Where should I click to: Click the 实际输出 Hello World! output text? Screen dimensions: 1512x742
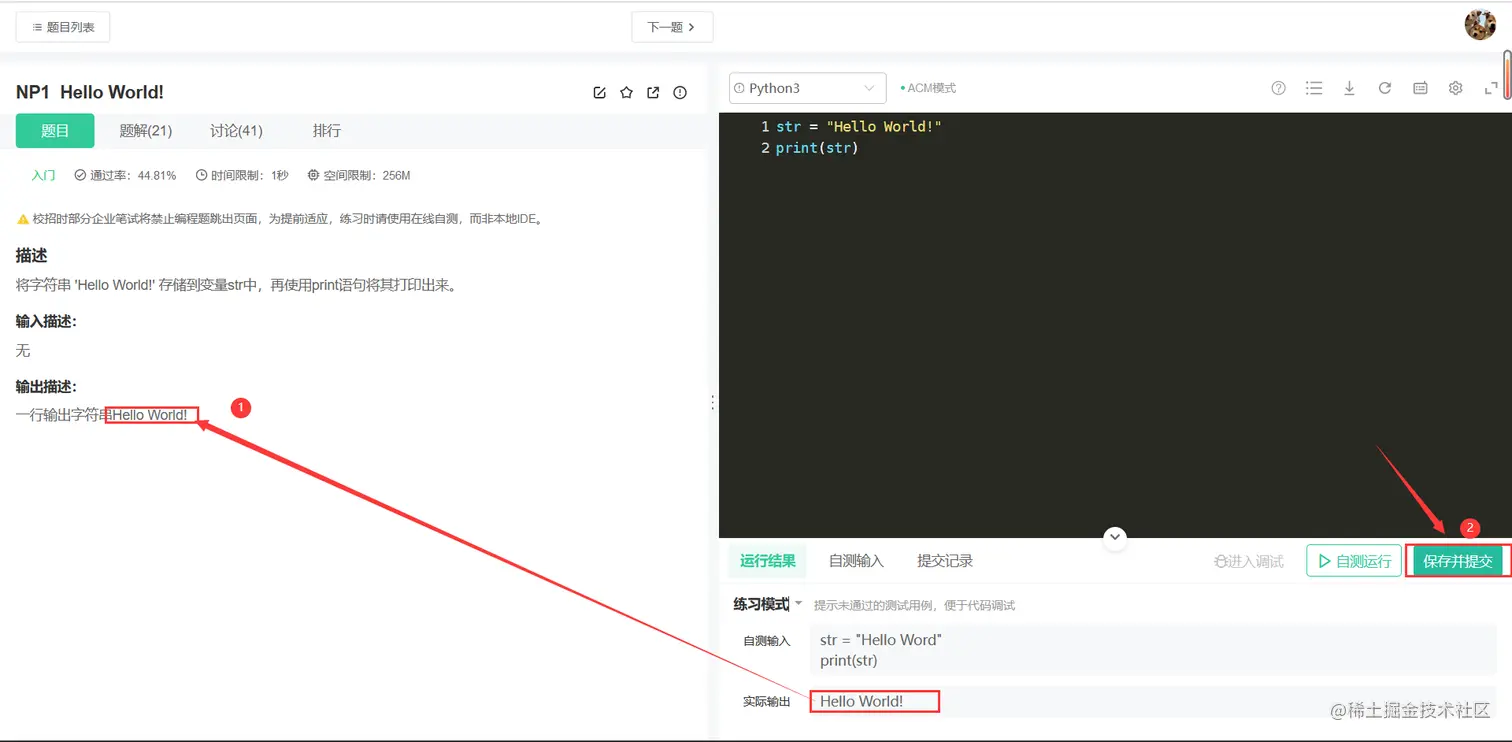(x=861, y=701)
